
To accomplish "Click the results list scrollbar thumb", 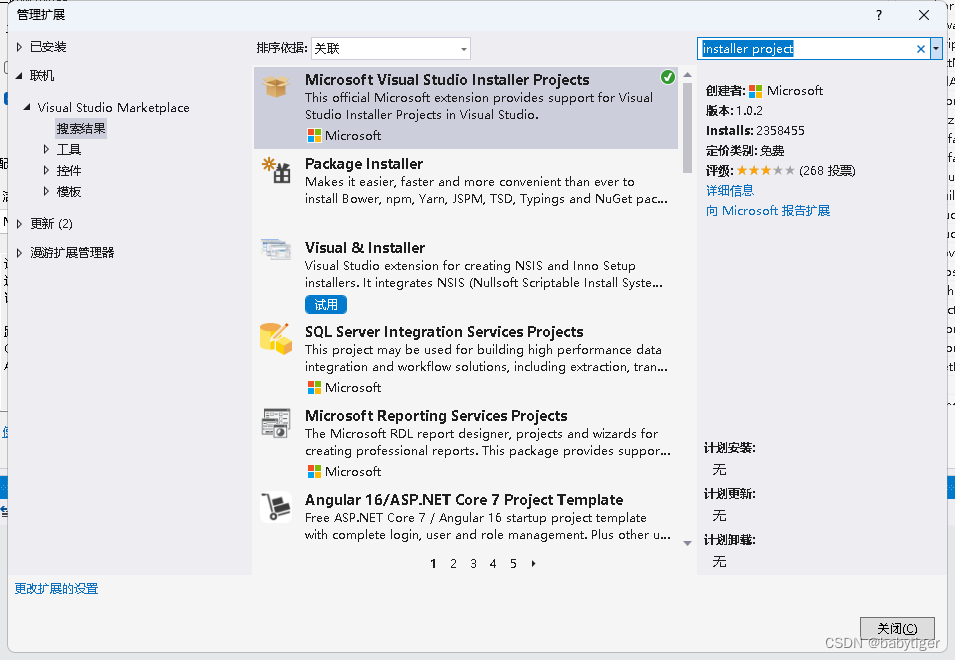I will click(687, 128).
